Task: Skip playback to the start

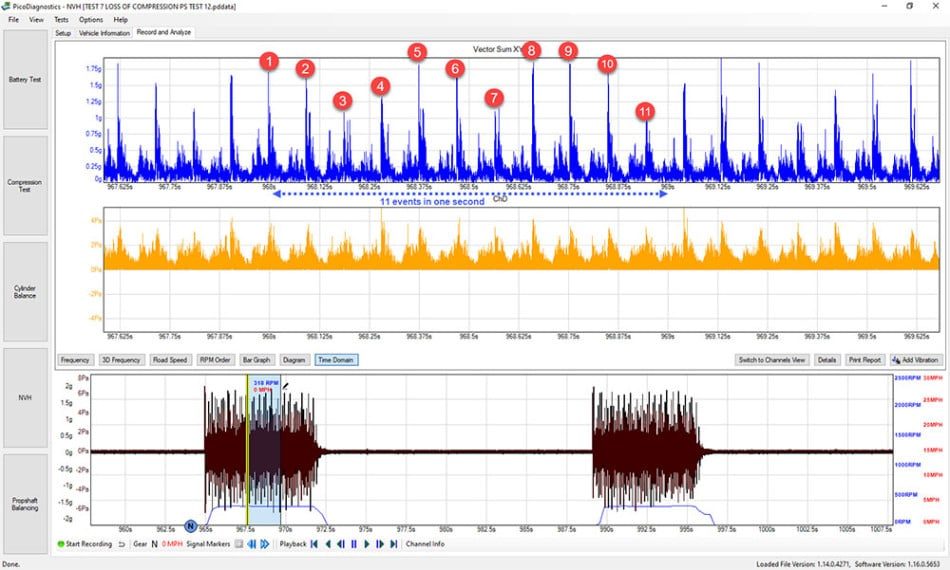Action: [314, 544]
